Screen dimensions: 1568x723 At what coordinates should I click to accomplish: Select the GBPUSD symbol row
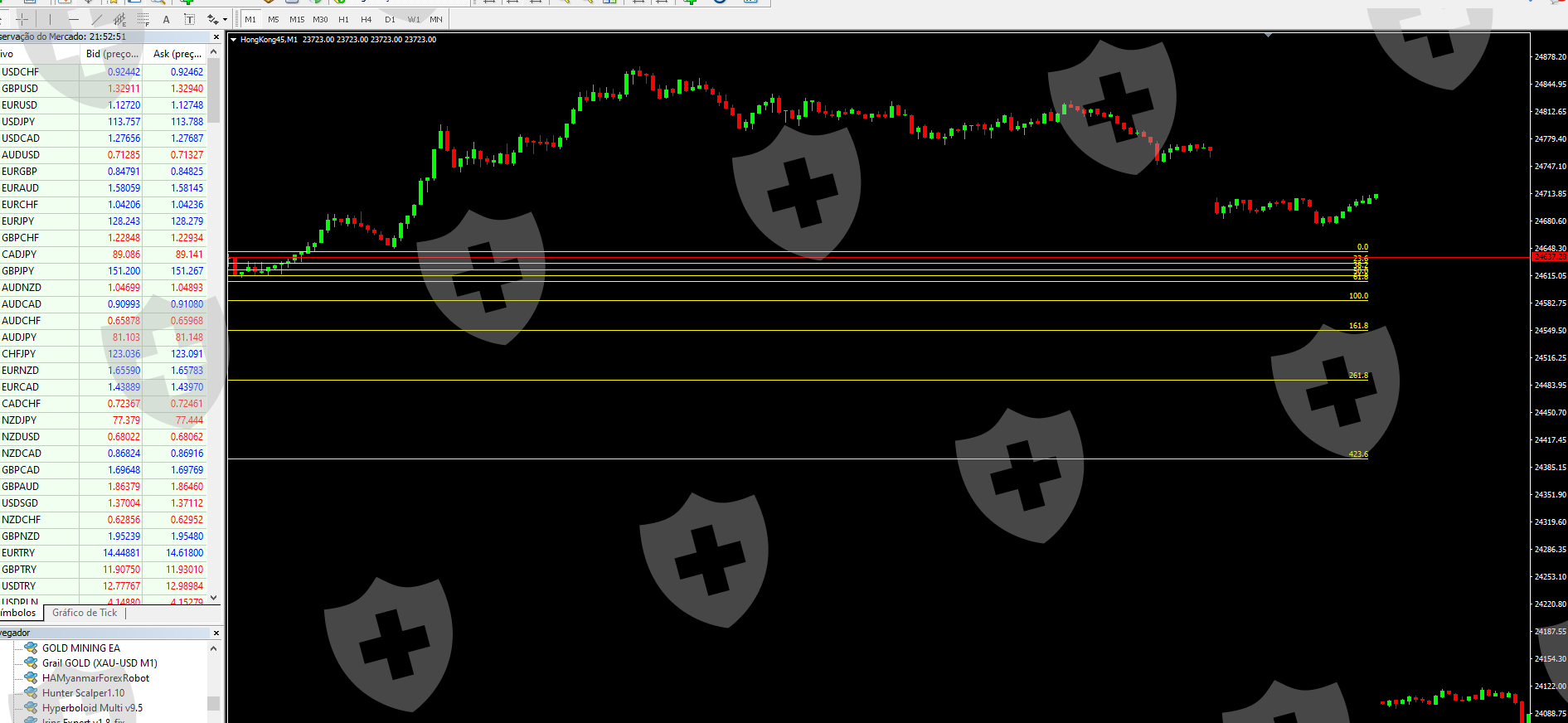[x=103, y=89]
